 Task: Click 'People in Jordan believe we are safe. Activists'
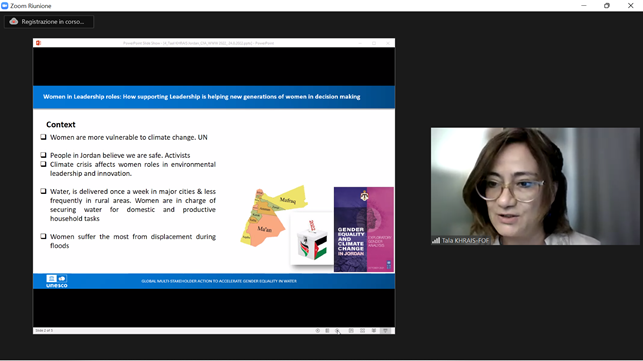(120, 155)
